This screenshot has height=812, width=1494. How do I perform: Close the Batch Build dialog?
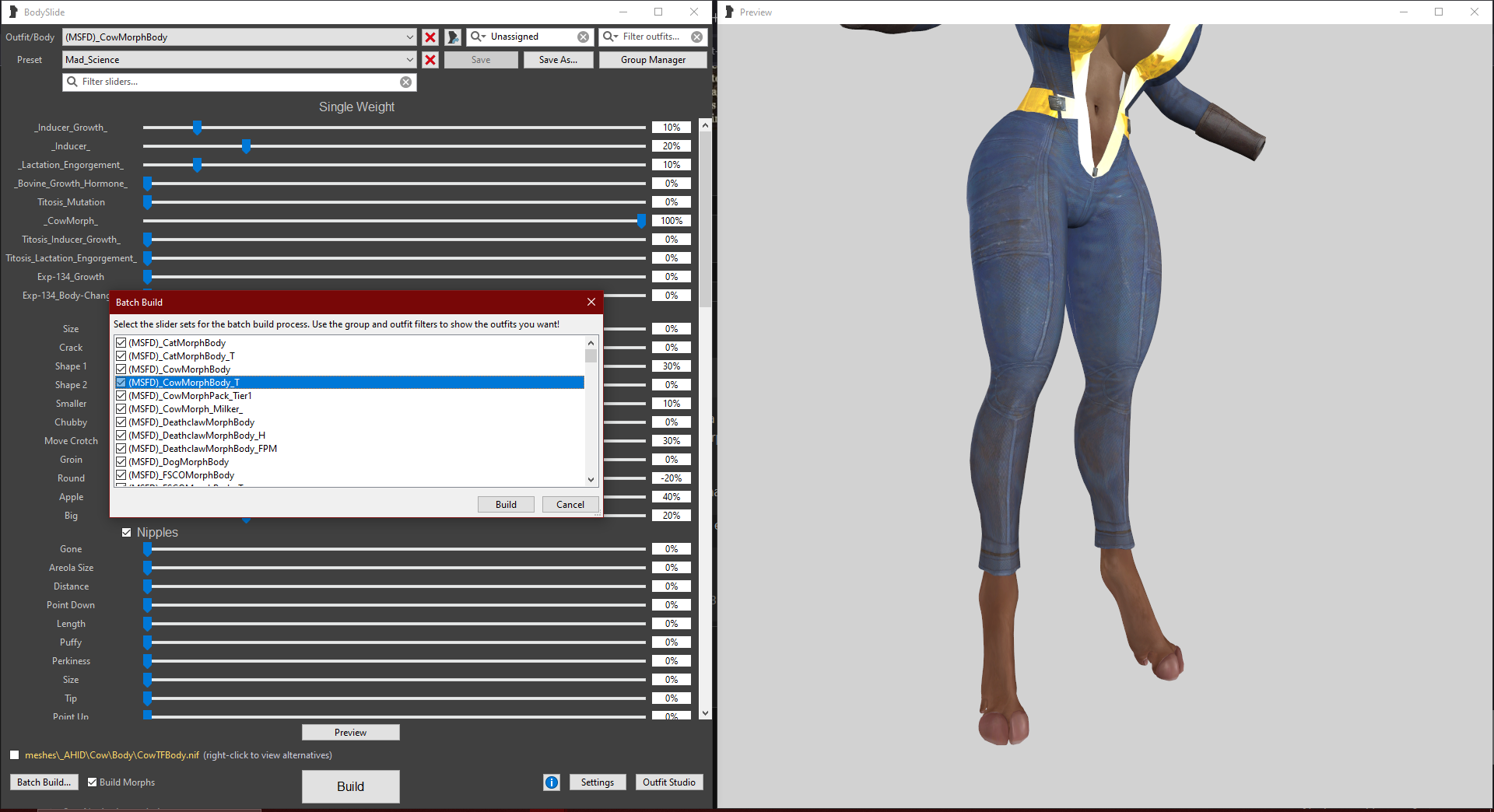[x=591, y=302]
